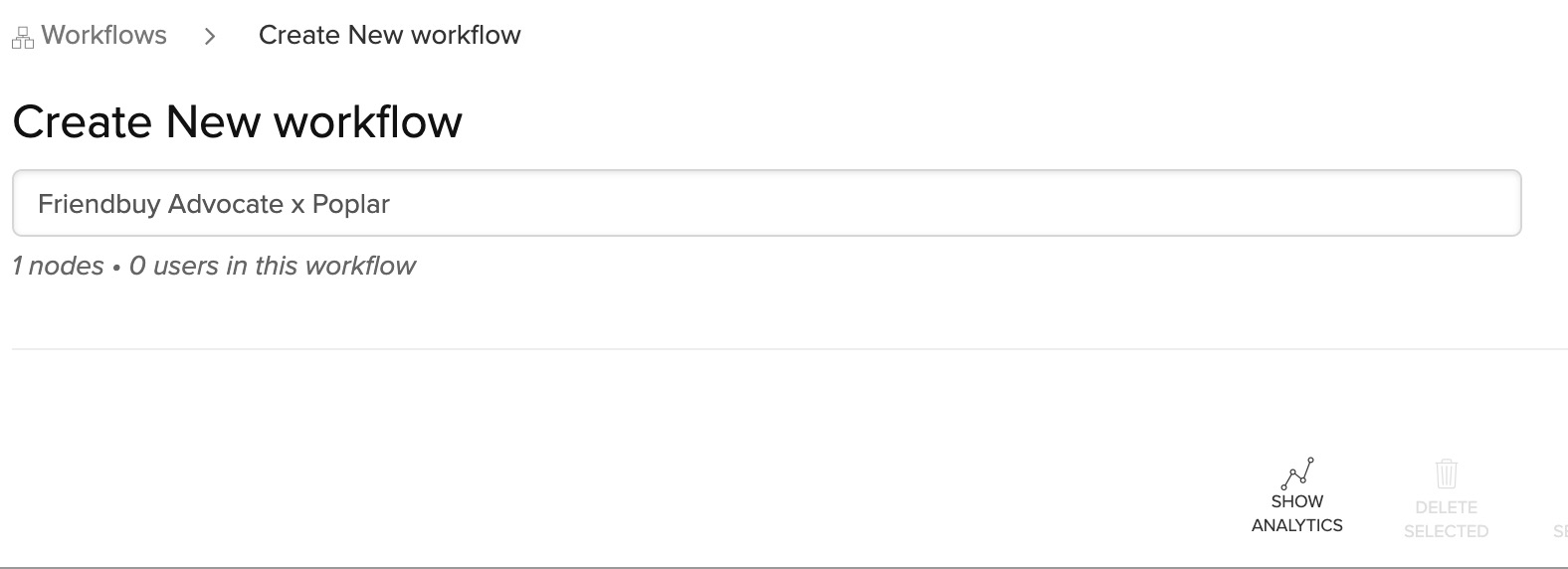
Task: Click the Show Analytics line-chart icon
Action: pyautogui.click(x=1297, y=473)
